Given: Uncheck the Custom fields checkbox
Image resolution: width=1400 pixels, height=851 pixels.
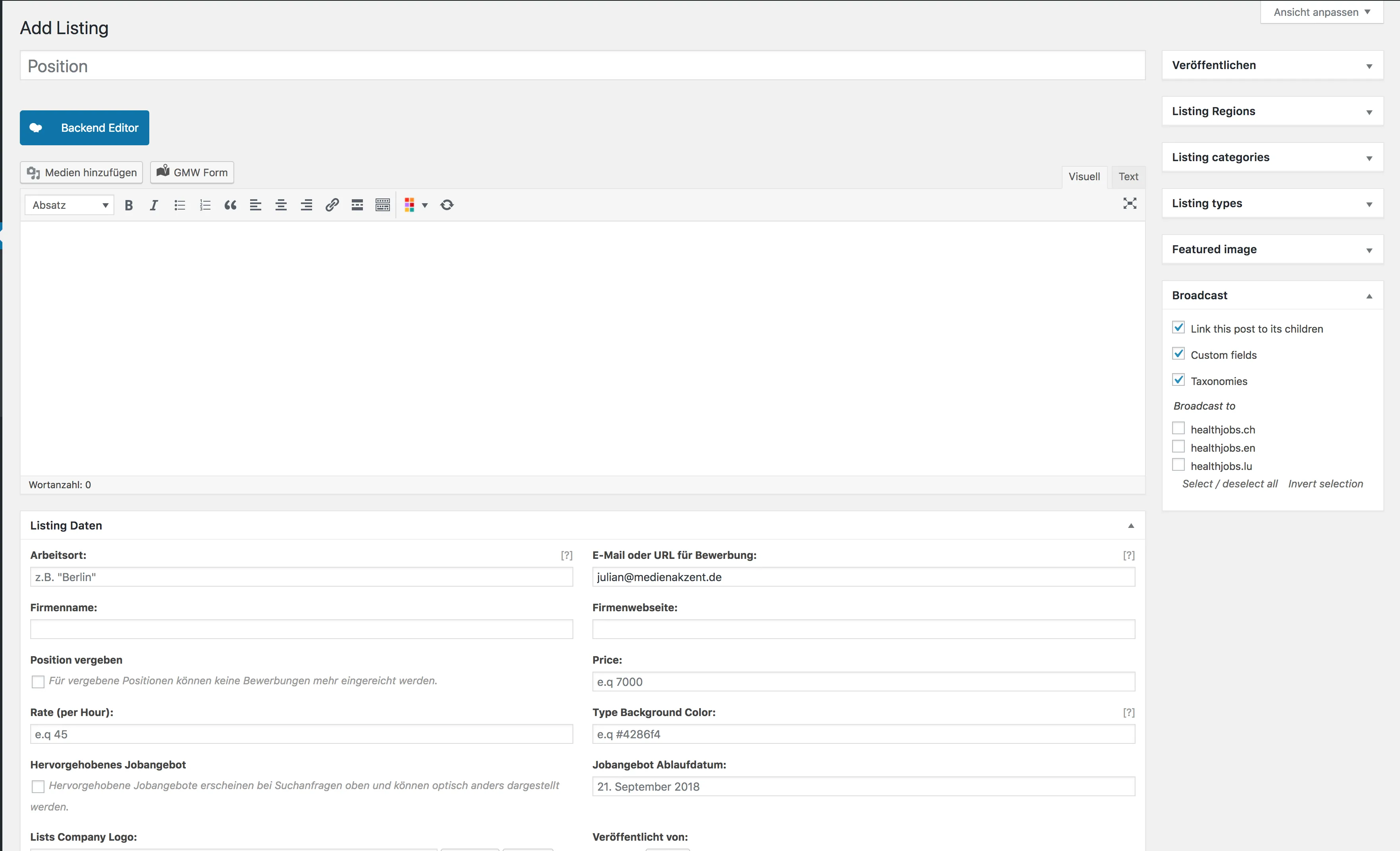Looking at the screenshot, I should click(1178, 354).
